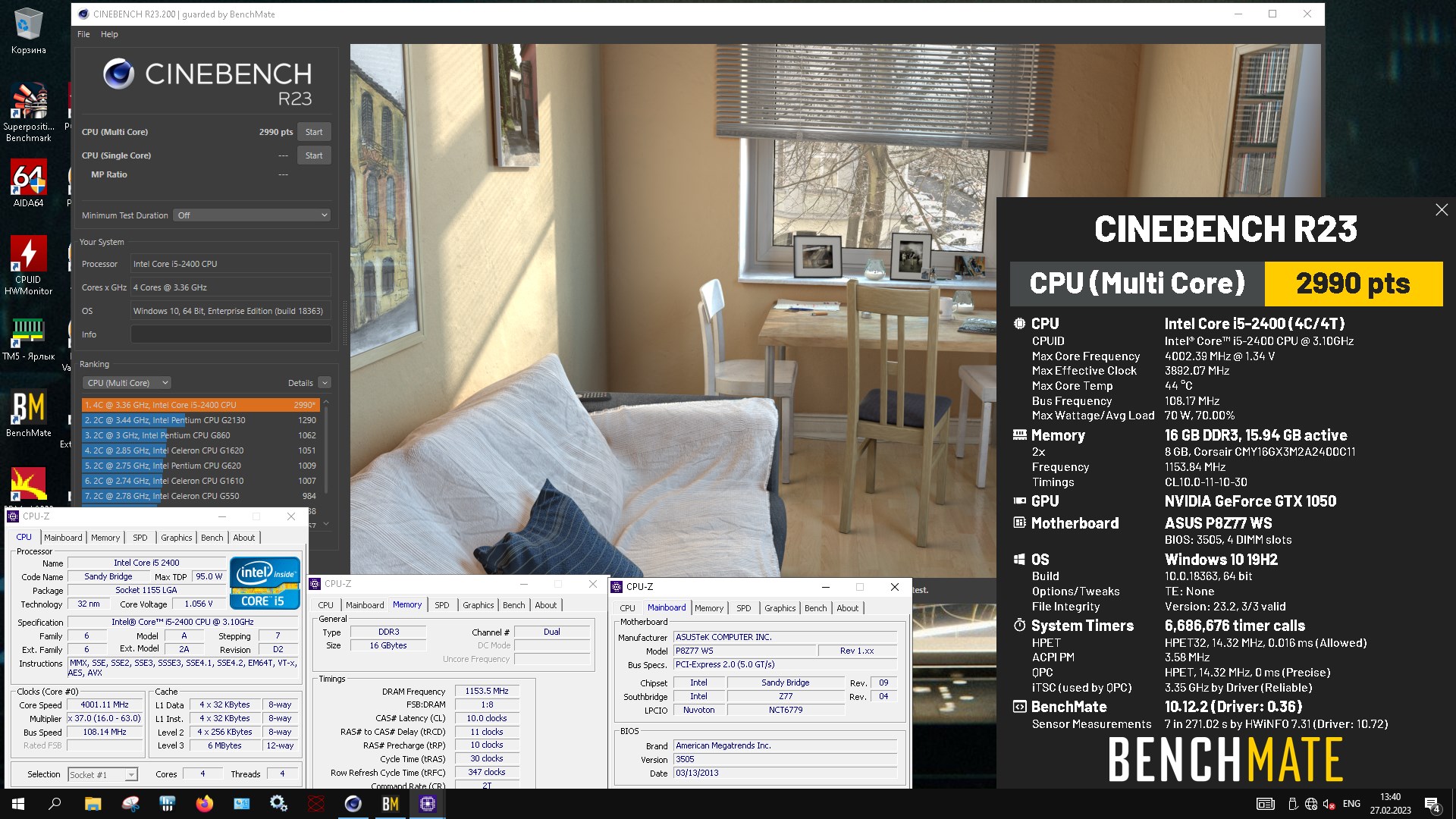Switch to Cinebench in the taskbar
The height and width of the screenshot is (819, 1456).
(353, 804)
